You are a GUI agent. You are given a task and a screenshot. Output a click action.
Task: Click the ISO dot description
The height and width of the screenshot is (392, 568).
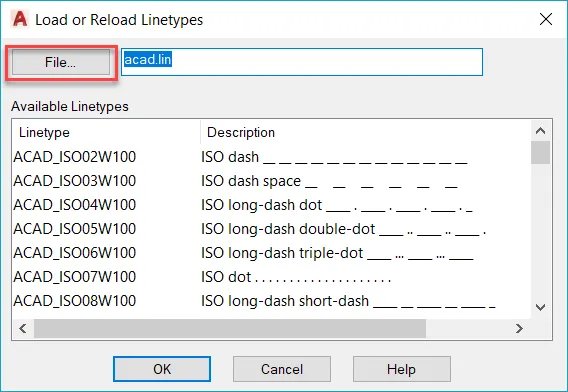296,277
